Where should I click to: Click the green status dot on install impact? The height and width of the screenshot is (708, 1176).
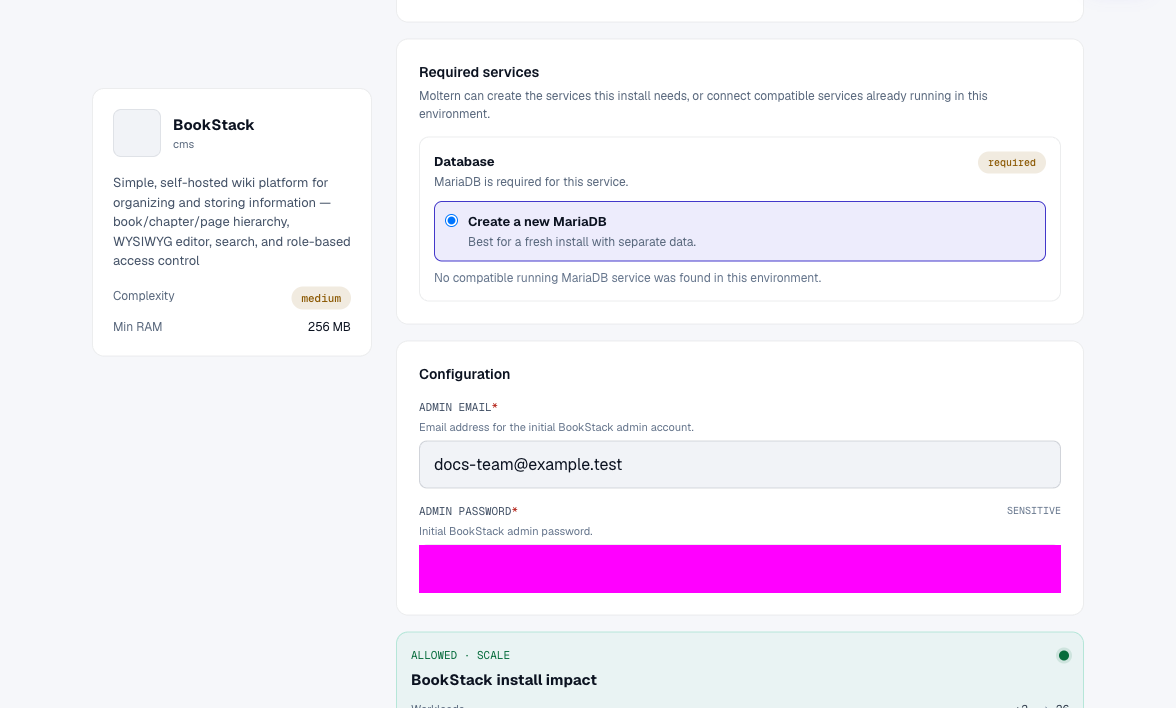tap(1064, 656)
